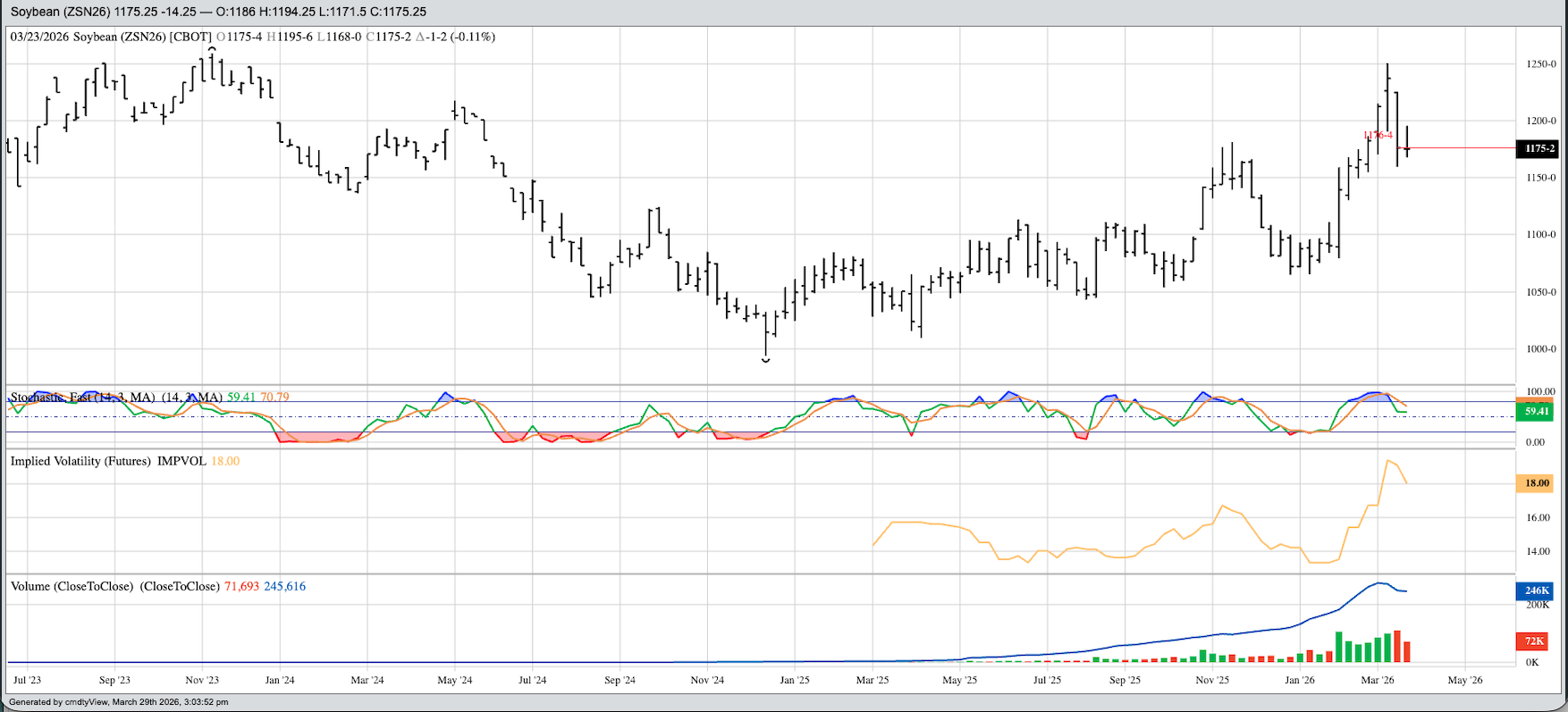Click the Soybean (ZSN26) [CBOT] chart header
This screenshot has width=1568, height=712.
[x=111, y=37]
